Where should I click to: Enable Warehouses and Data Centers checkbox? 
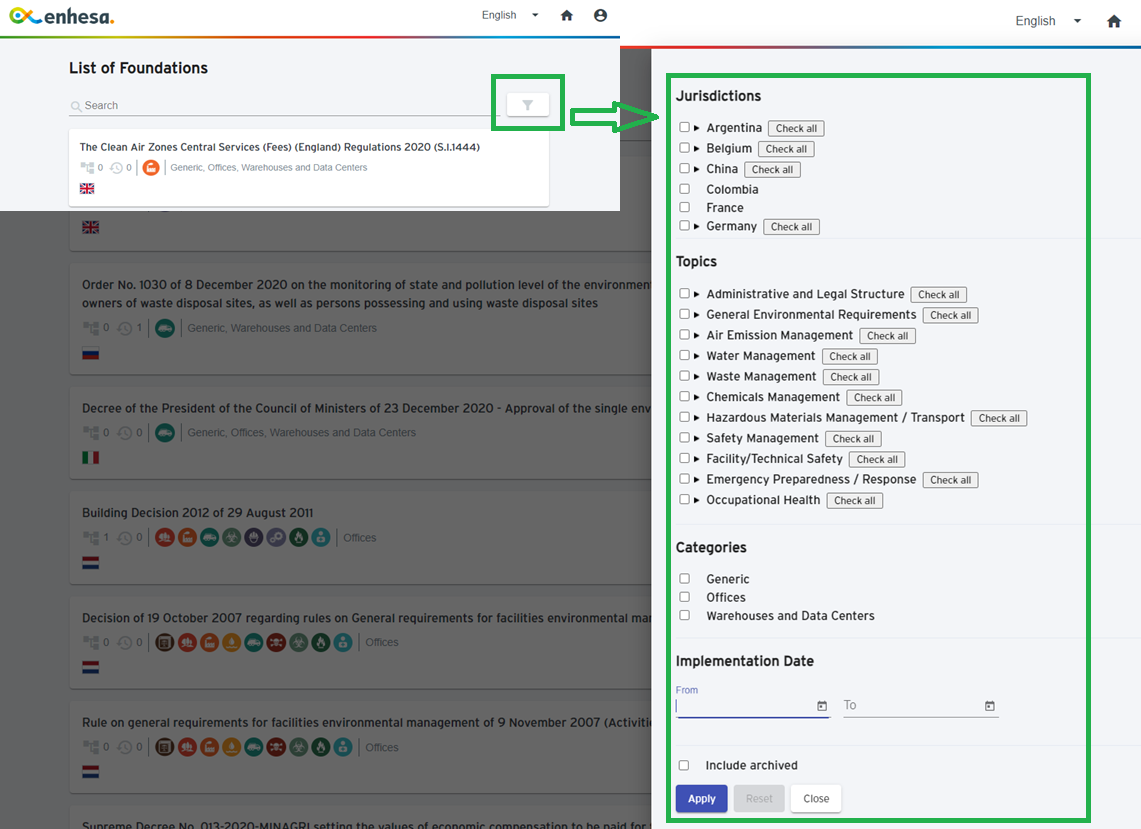coord(684,615)
